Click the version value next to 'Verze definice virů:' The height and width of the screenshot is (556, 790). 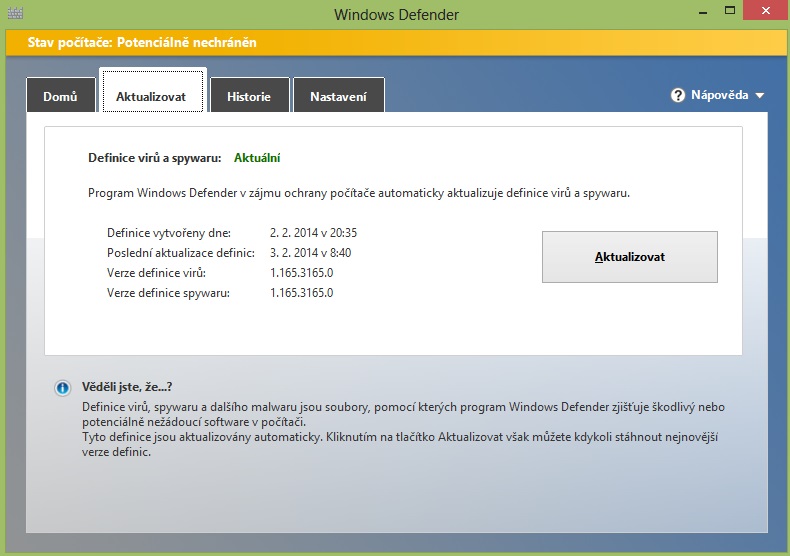301,273
